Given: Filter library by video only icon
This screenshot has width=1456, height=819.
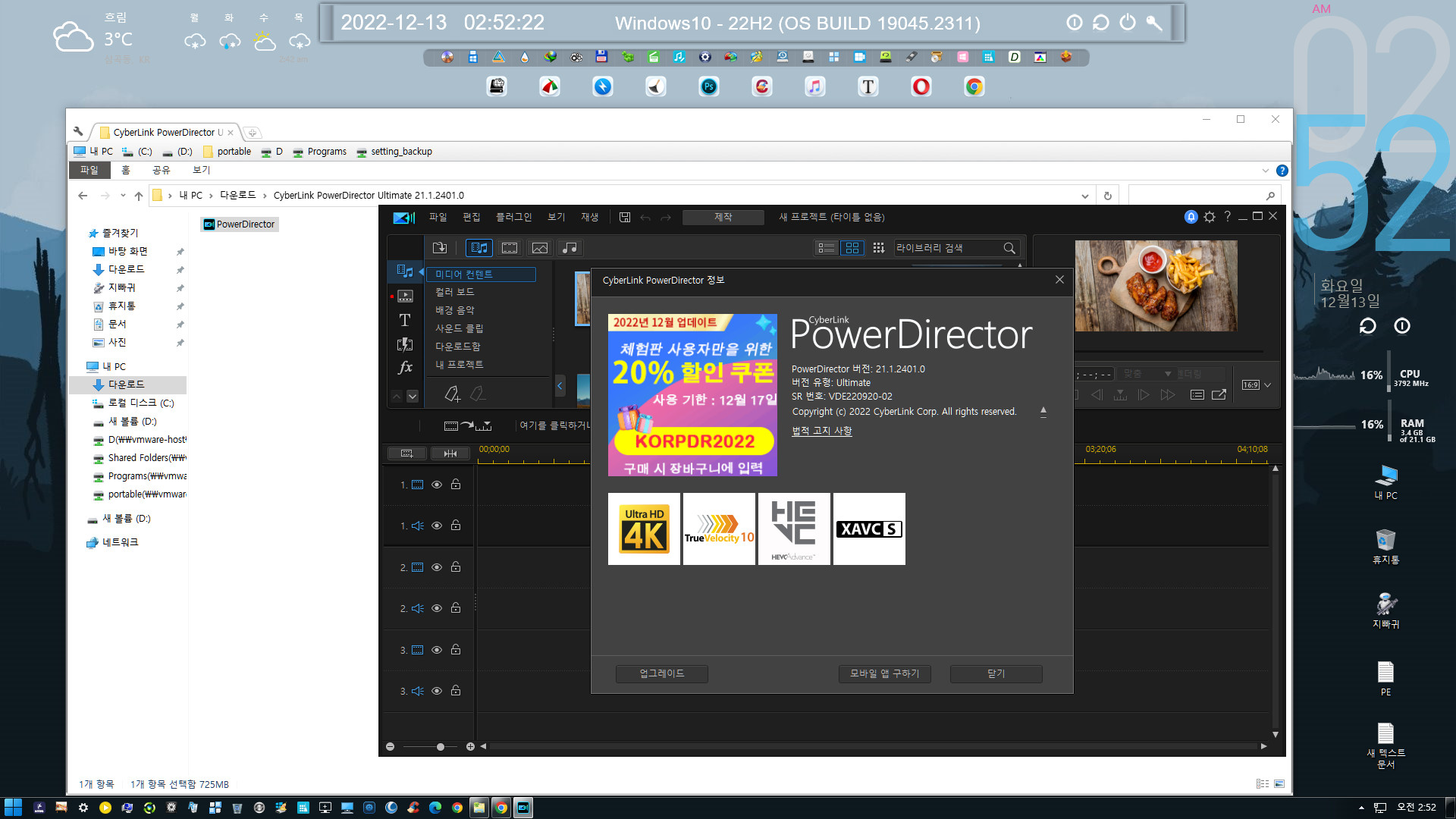Looking at the screenshot, I should pos(510,248).
